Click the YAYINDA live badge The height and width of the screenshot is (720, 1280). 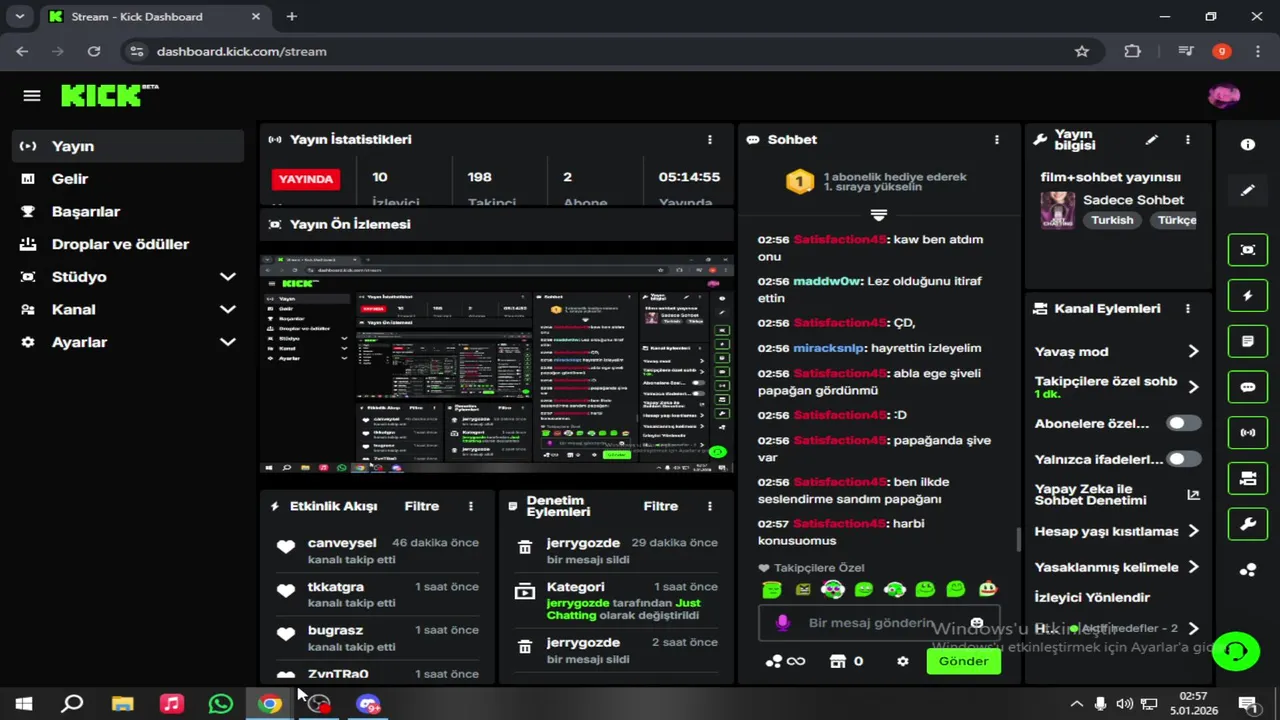pos(305,179)
